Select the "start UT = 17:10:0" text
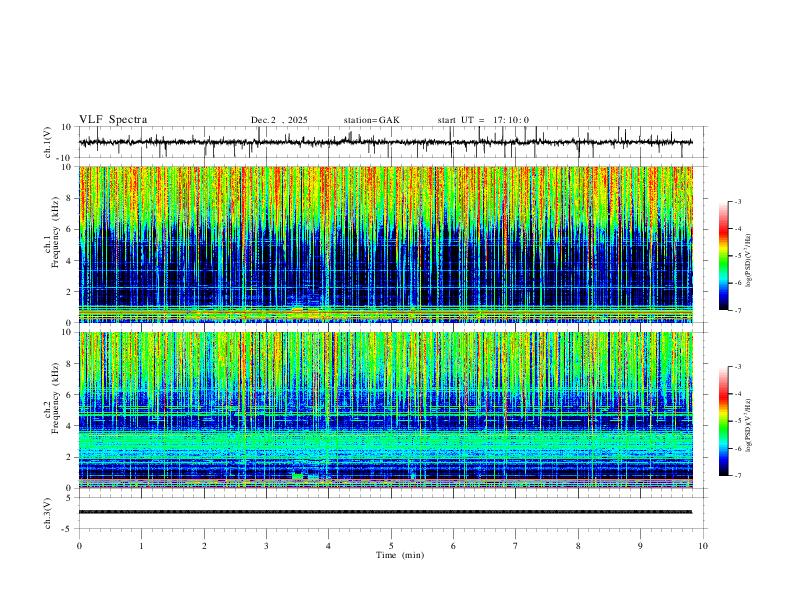 (483, 120)
